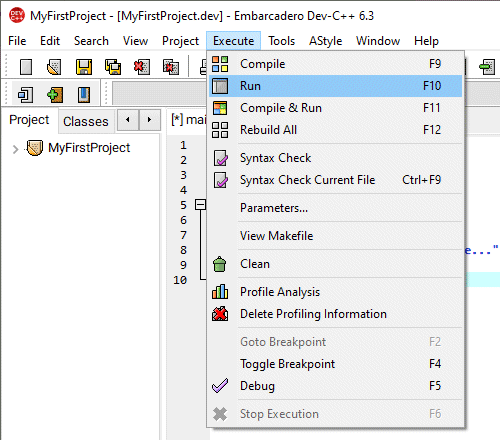Expand the MyFirstProject tree node

[15, 149]
